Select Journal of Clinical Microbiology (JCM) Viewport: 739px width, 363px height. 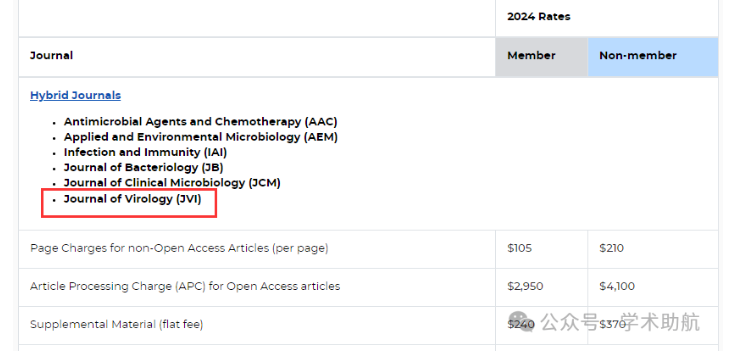(x=172, y=182)
